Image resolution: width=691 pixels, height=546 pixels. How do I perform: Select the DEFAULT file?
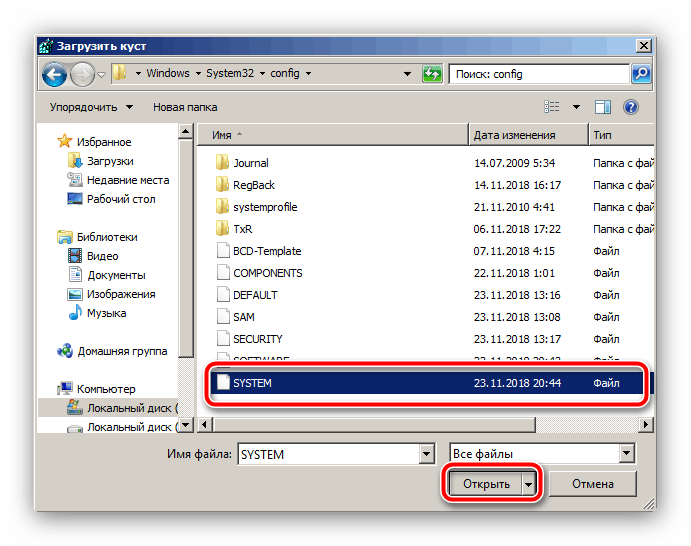pos(256,295)
